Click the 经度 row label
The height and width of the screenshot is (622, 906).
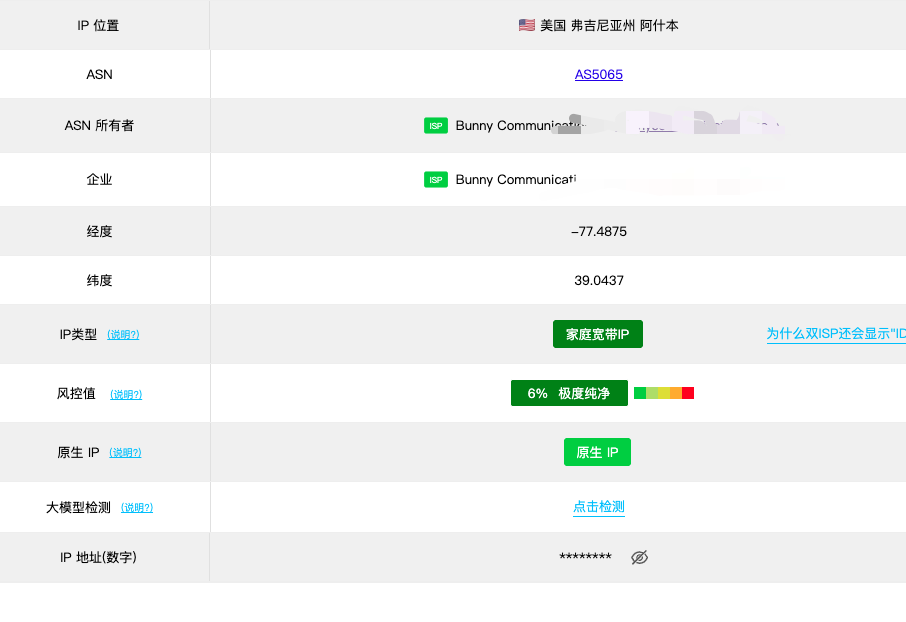[99, 232]
